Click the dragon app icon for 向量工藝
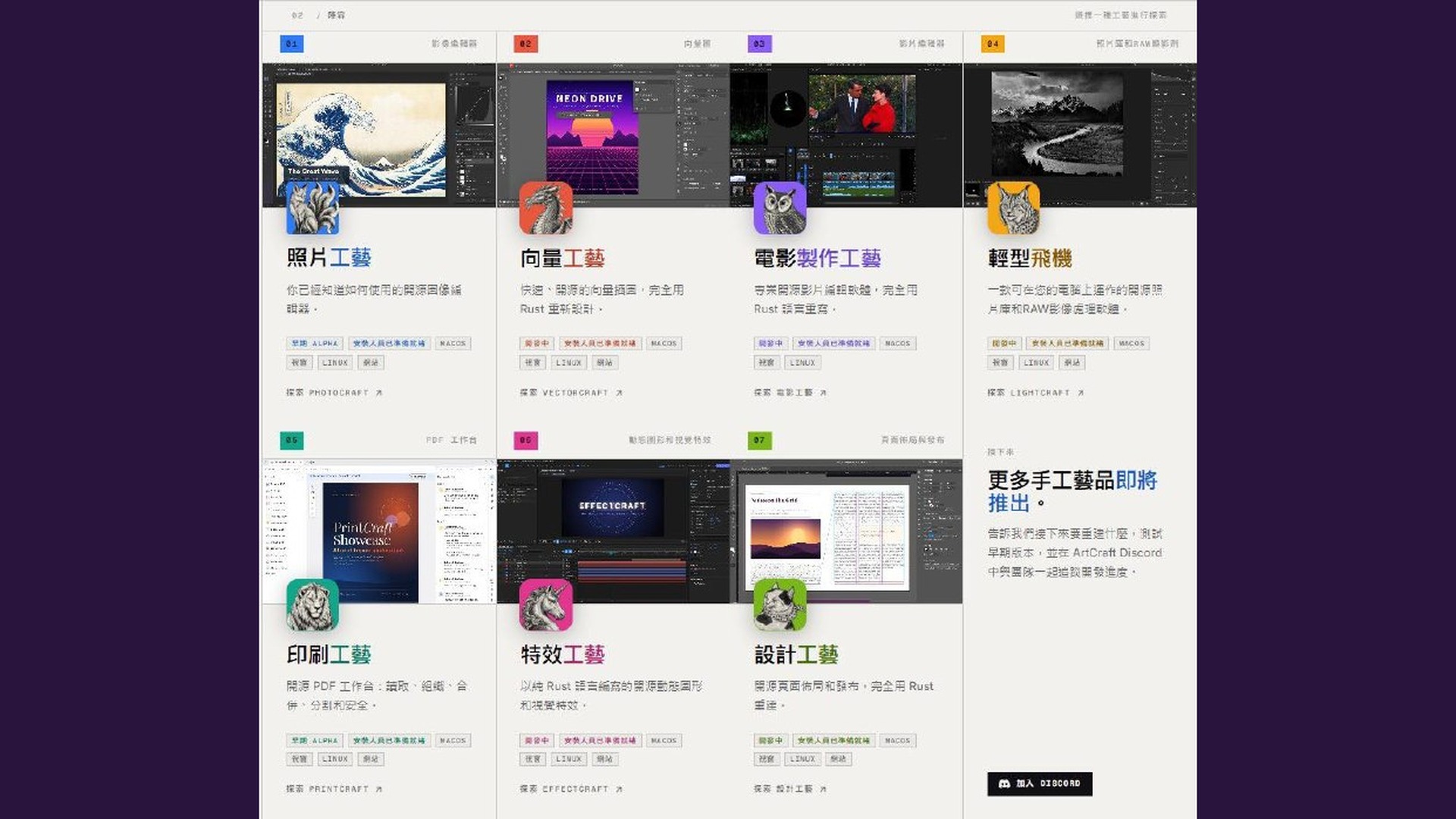1456x819 pixels. tap(546, 209)
